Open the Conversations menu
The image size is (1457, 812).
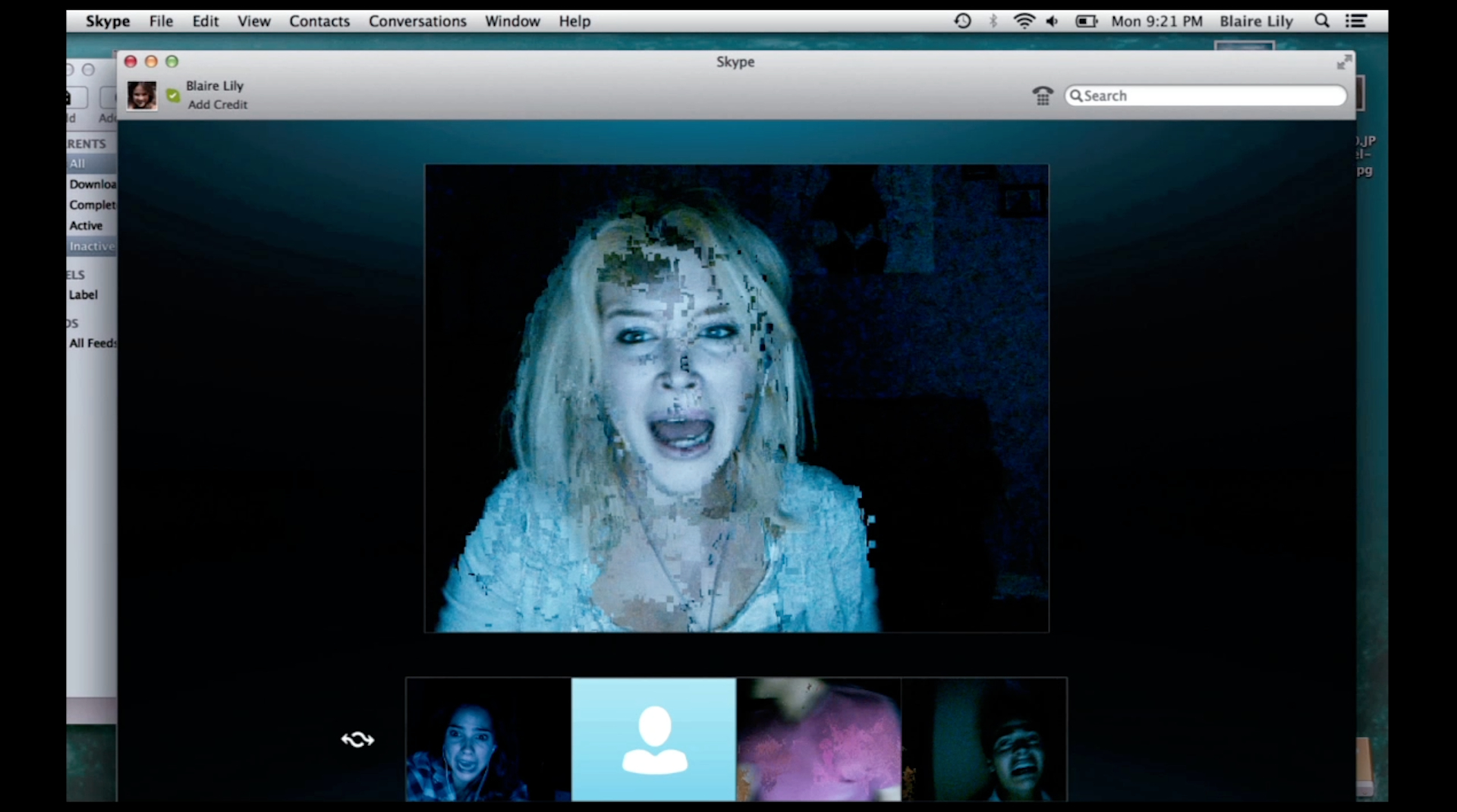click(417, 21)
